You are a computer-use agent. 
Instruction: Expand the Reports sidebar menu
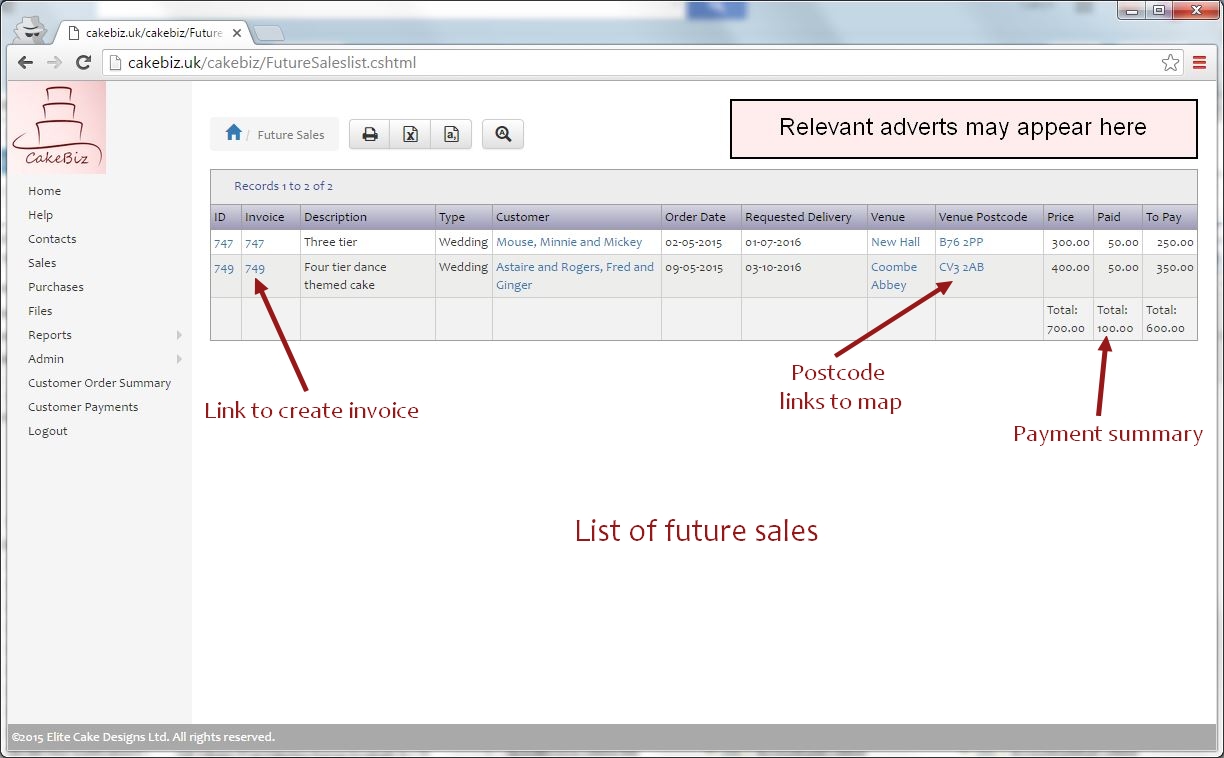click(49, 335)
